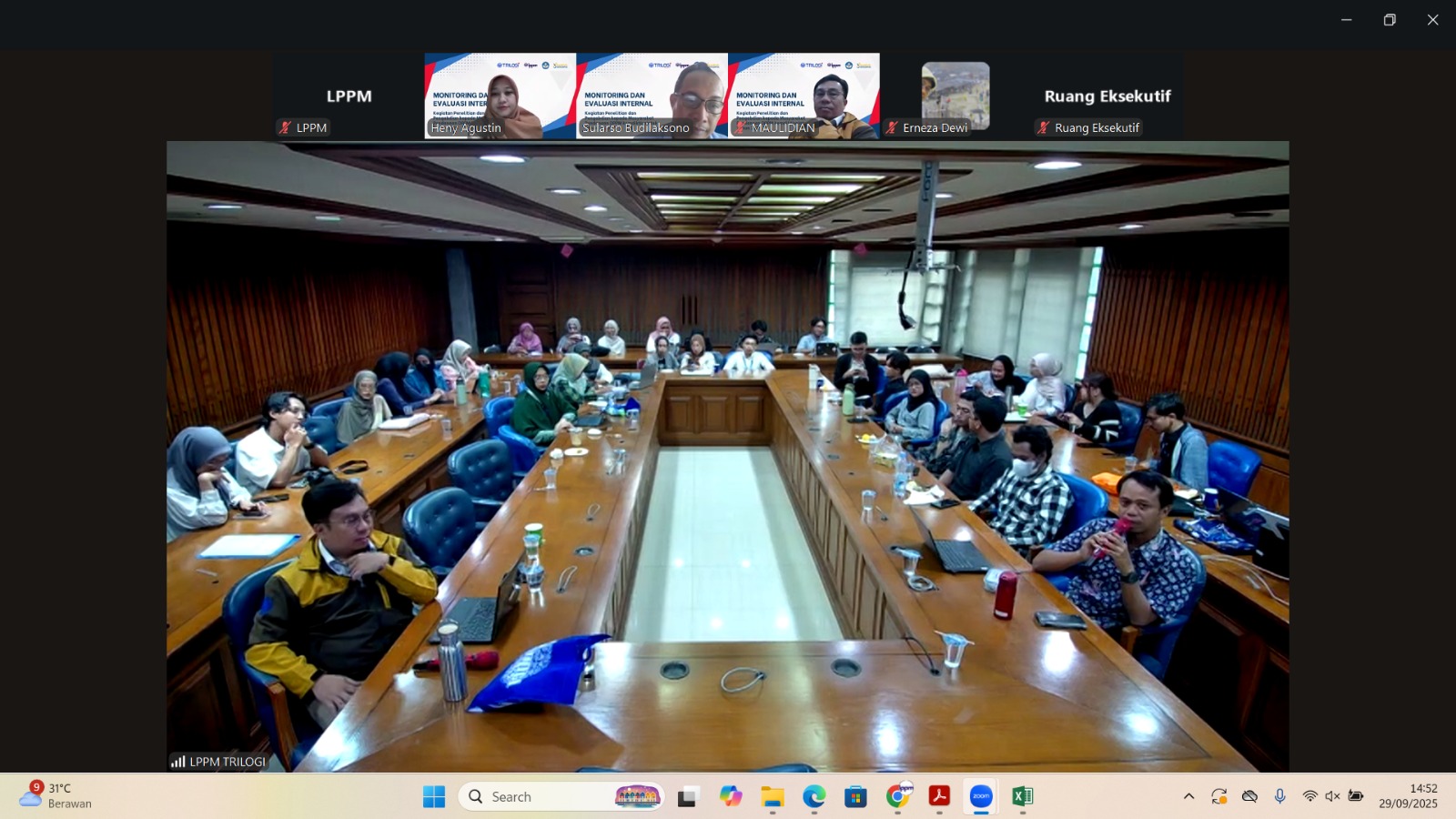Open the Wi-Fi network tray icon
The image size is (1456, 819).
click(1309, 796)
